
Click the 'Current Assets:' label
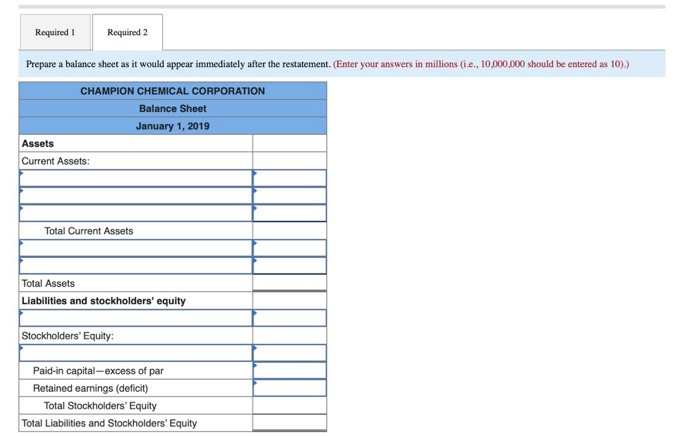(x=55, y=161)
